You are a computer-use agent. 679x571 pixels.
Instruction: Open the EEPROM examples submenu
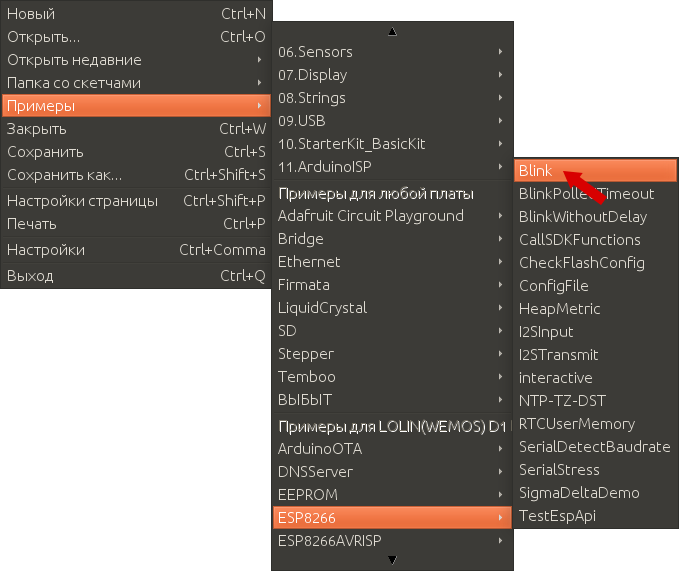point(392,494)
